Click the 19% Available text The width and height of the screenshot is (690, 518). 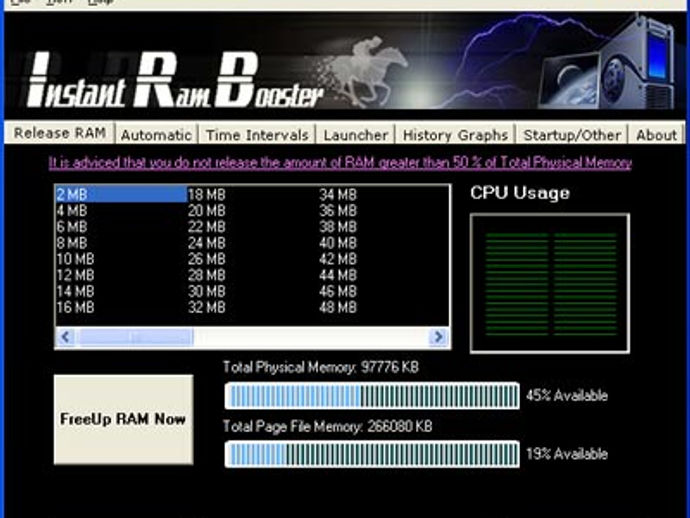[x=567, y=454]
